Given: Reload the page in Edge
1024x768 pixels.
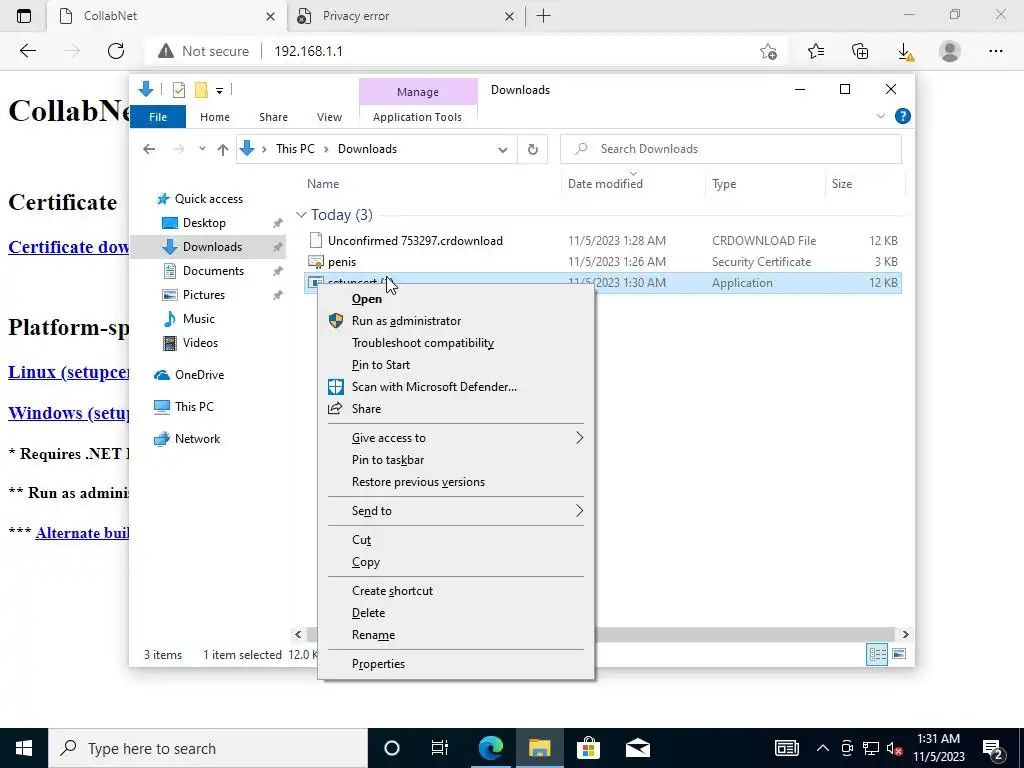Looking at the screenshot, I should click(x=116, y=51).
